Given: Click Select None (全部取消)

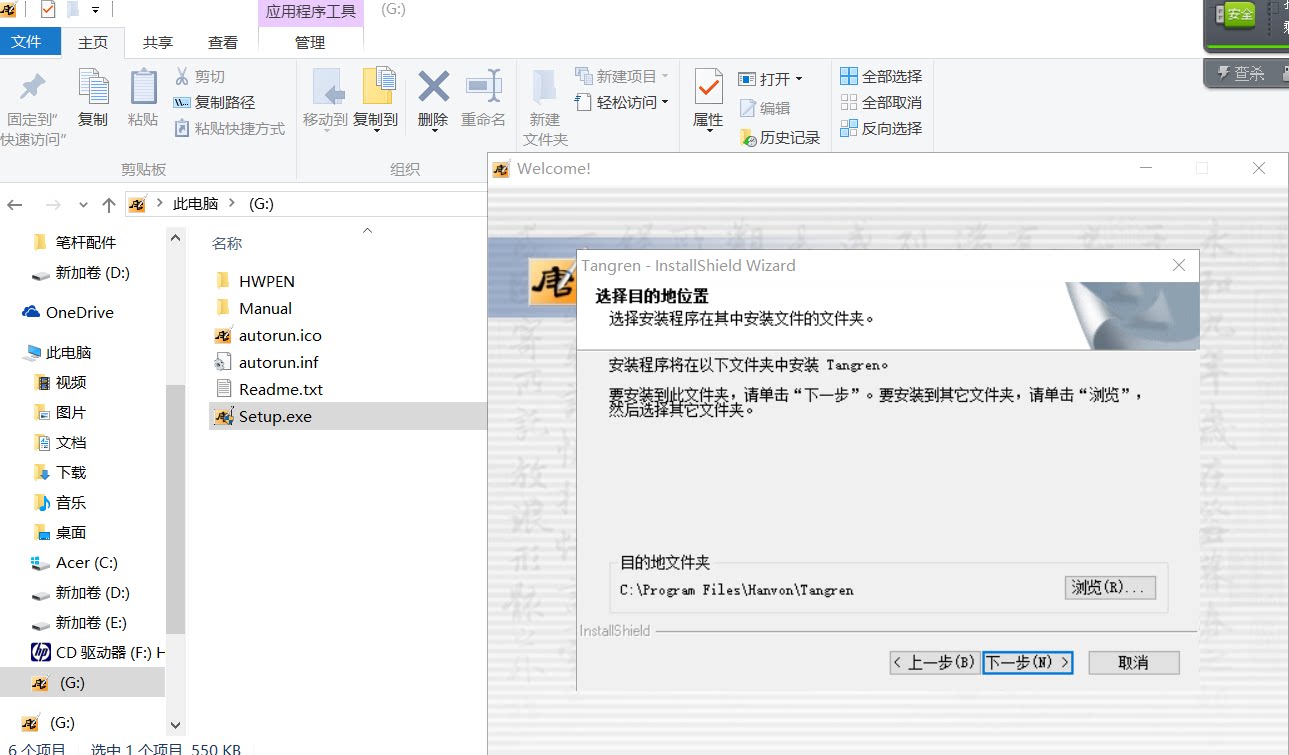Looking at the screenshot, I should [x=881, y=102].
